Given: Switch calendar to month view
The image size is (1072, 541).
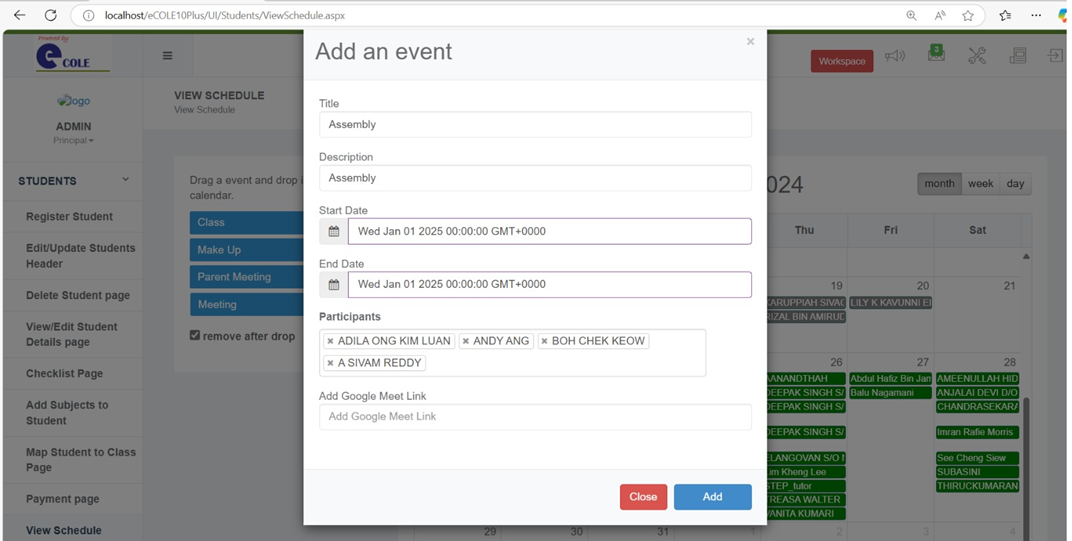Looking at the screenshot, I should pyautogui.click(x=939, y=184).
